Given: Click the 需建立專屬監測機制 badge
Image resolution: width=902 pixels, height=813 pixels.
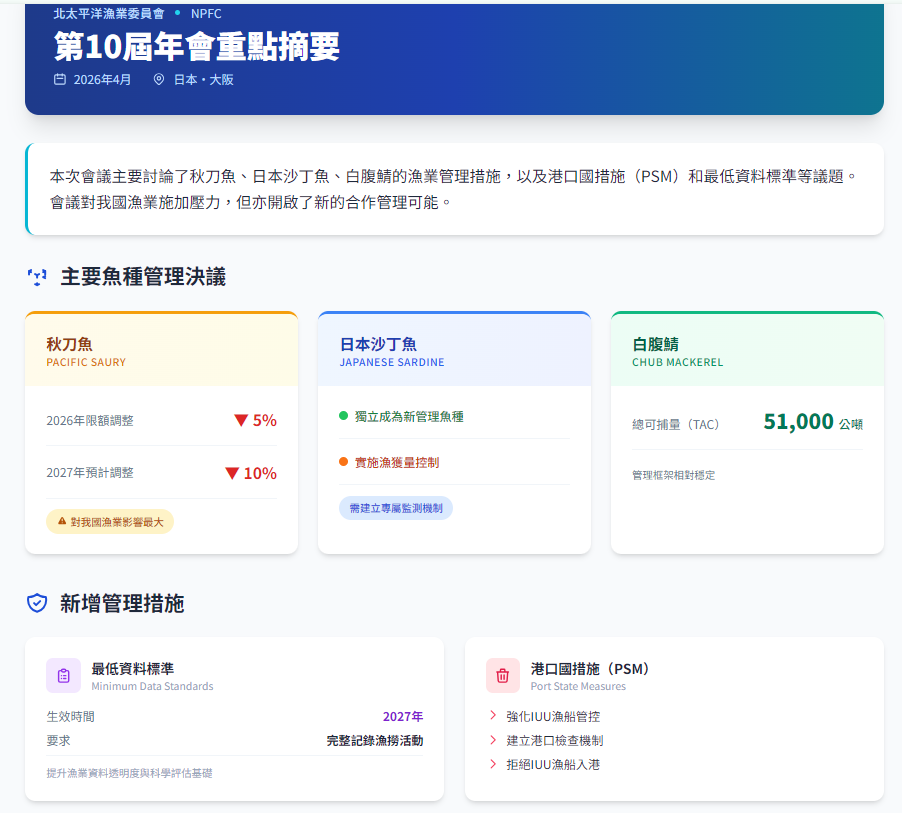Looking at the screenshot, I should pos(396,509).
